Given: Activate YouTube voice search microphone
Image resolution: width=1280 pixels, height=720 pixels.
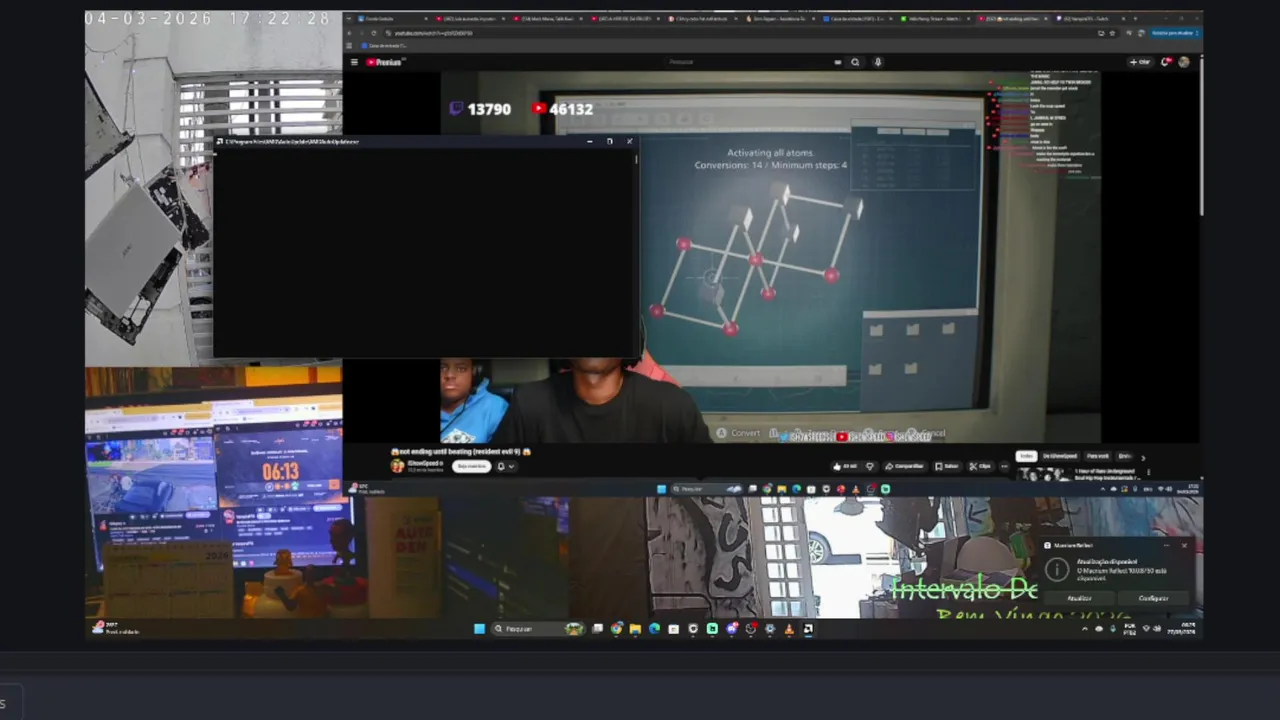Looking at the screenshot, I should 878,62.
